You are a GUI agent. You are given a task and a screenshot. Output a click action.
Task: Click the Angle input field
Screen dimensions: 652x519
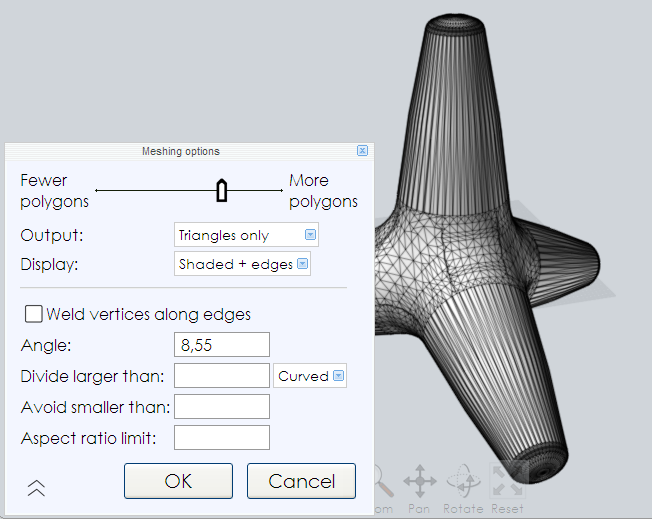click(222, 345)
